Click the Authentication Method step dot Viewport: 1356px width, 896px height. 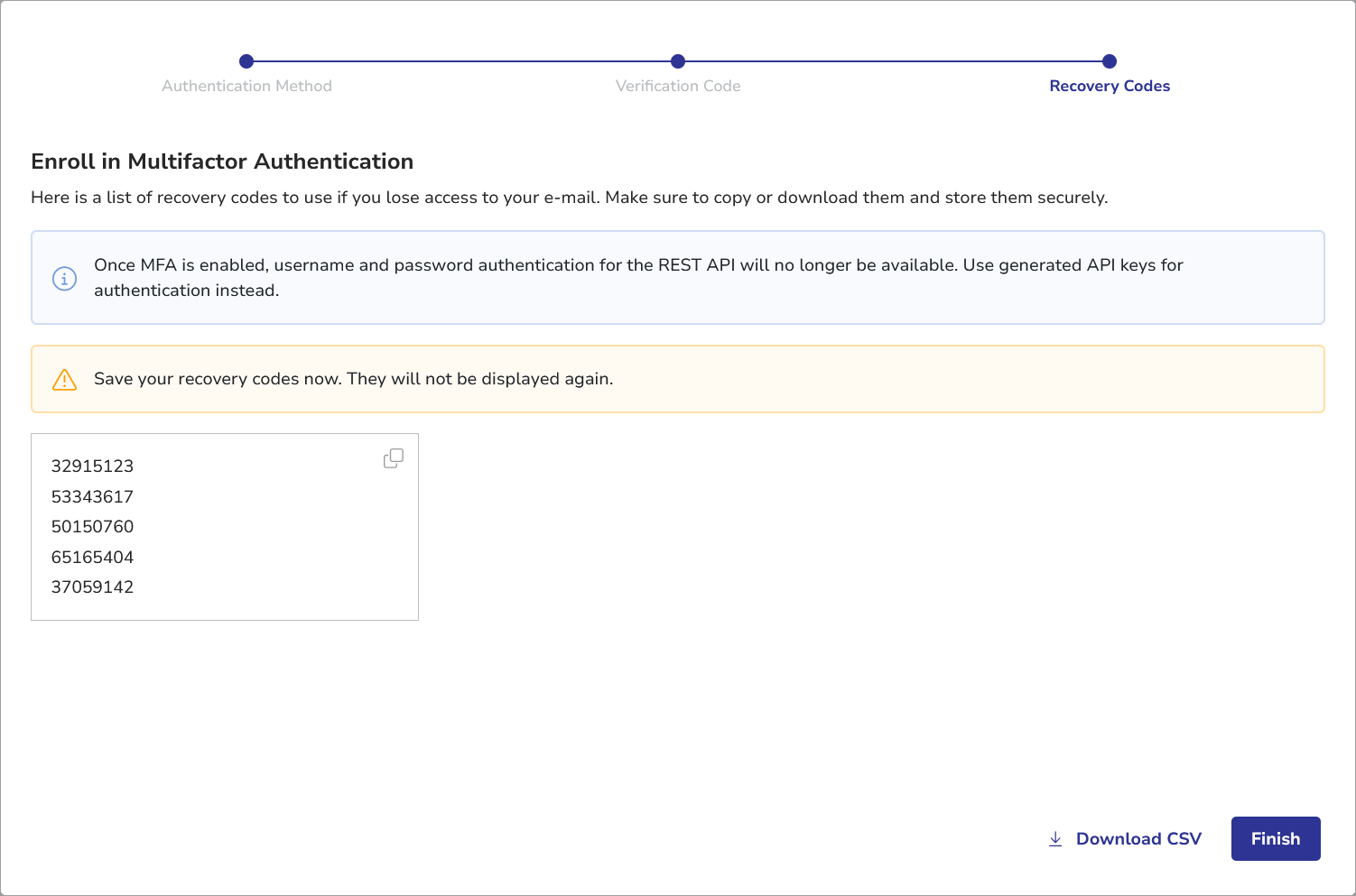click(x=246, y=61)
